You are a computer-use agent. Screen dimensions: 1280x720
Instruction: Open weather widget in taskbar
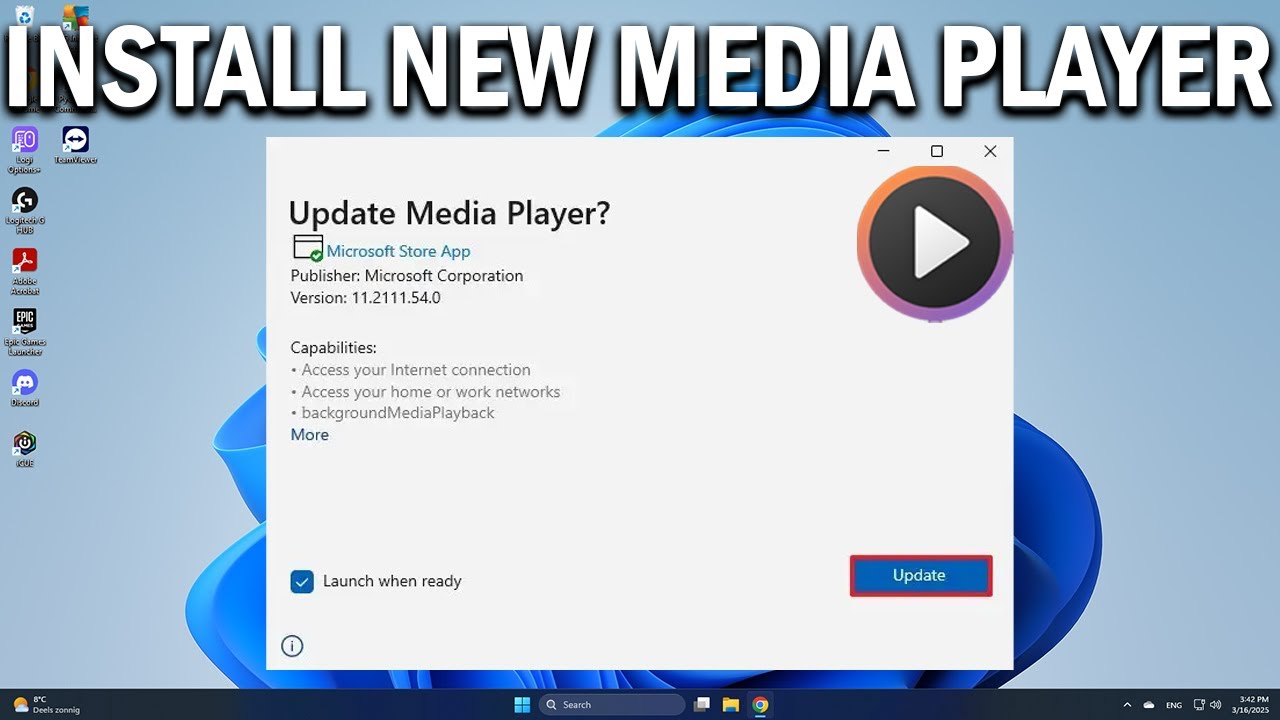[x=45, y=705]
